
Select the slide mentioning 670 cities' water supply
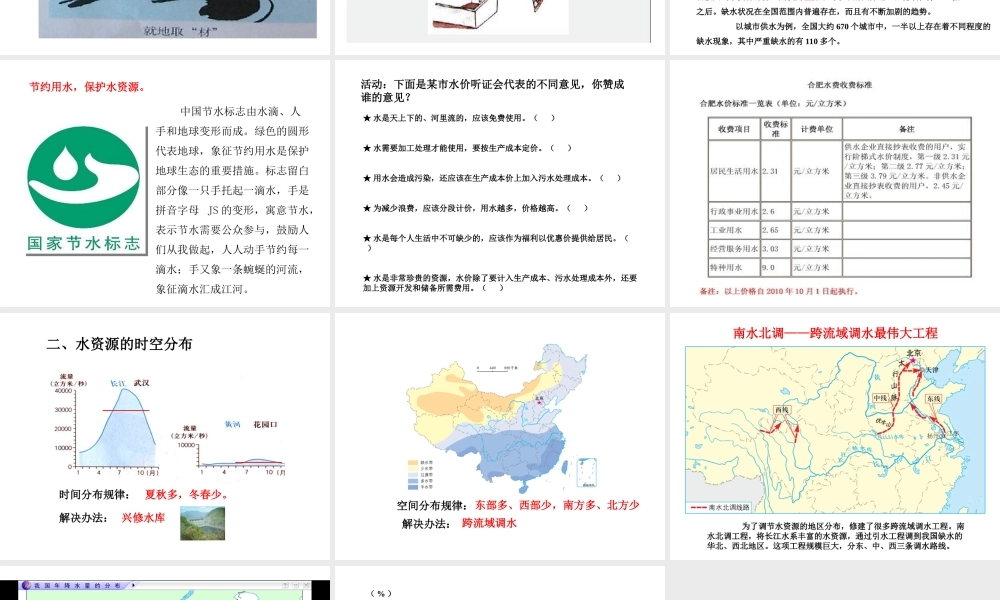coord(835,27)
